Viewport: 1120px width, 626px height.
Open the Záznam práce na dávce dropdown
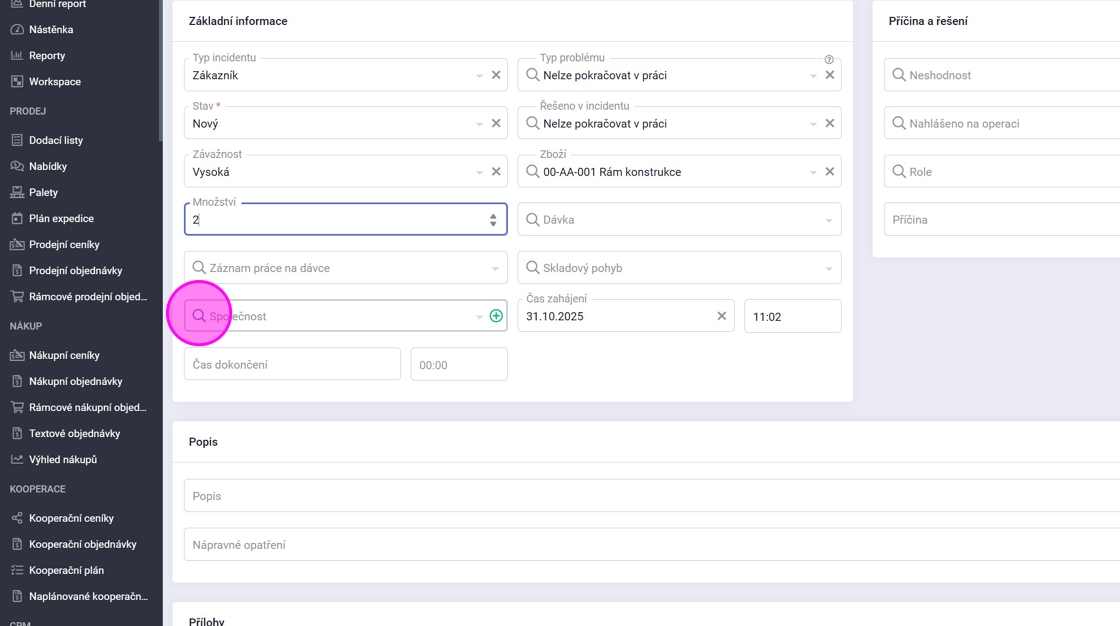click(495, 268)
